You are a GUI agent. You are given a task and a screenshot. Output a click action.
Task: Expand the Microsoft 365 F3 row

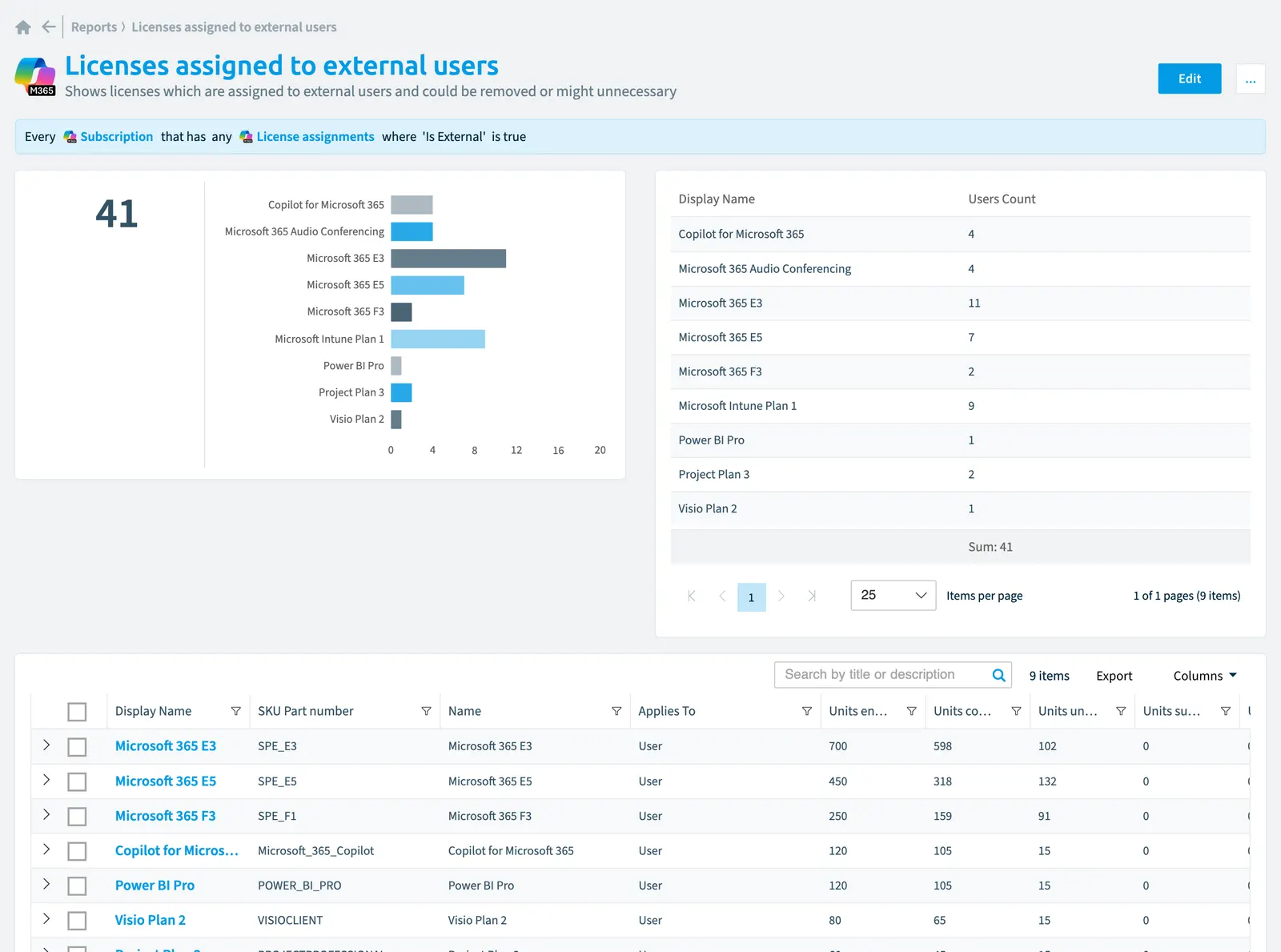(x=46, y=815)
